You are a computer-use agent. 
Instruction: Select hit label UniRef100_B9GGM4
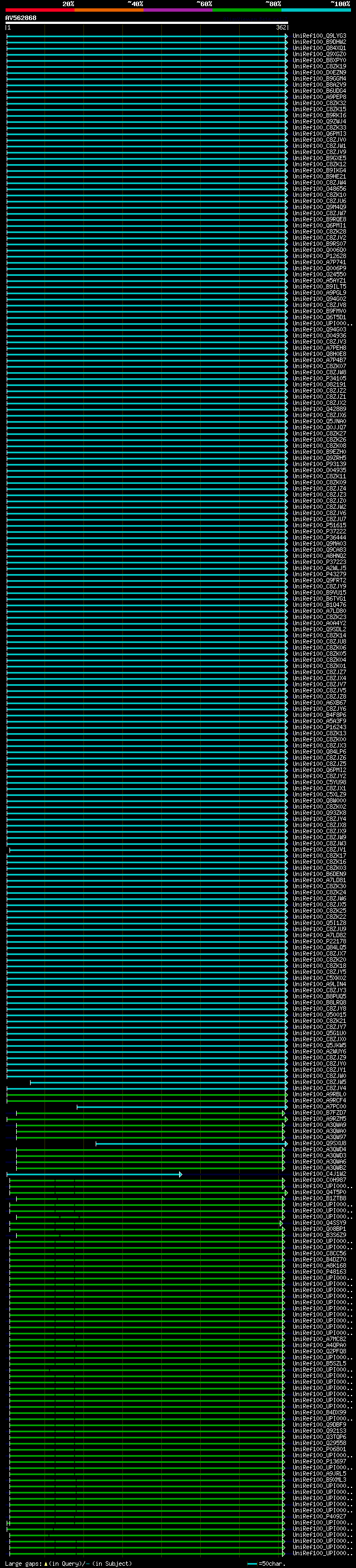(x=319, y=78)
